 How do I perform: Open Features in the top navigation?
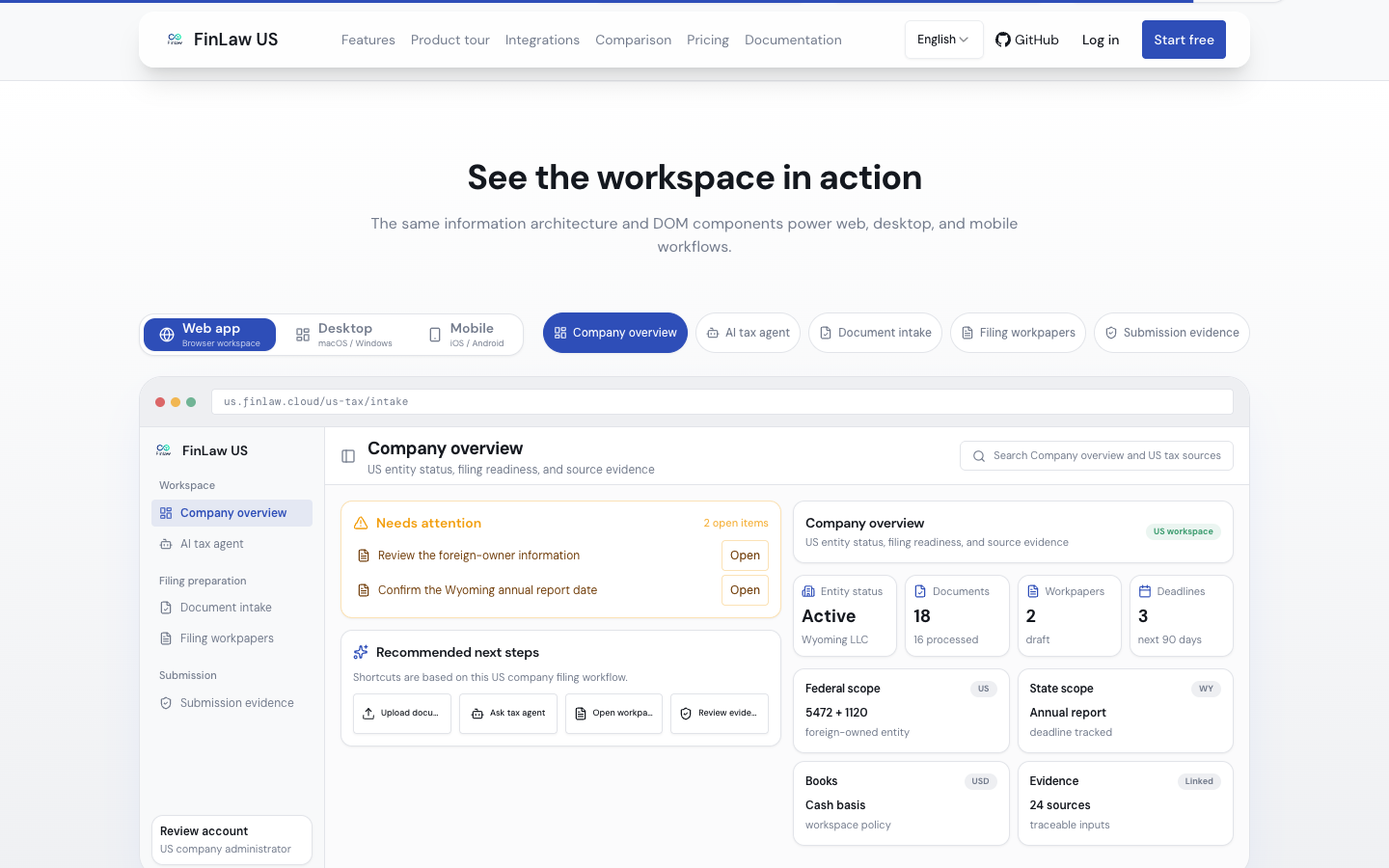368,40
